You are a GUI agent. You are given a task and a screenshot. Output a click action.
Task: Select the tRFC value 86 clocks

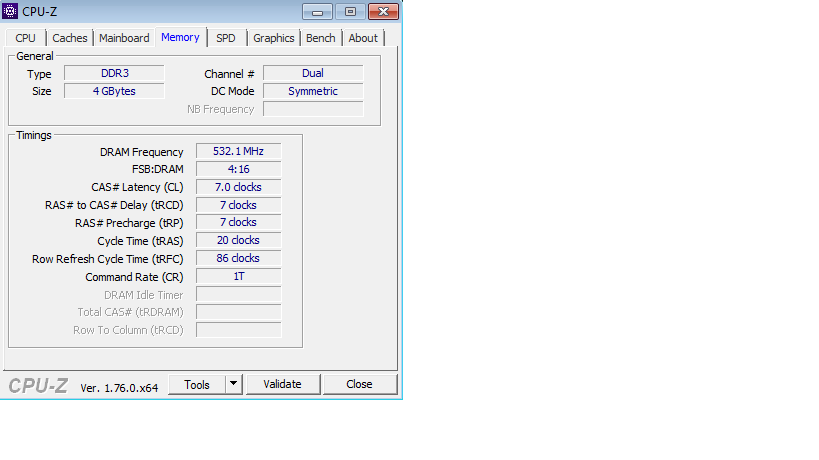click(239, 258)
